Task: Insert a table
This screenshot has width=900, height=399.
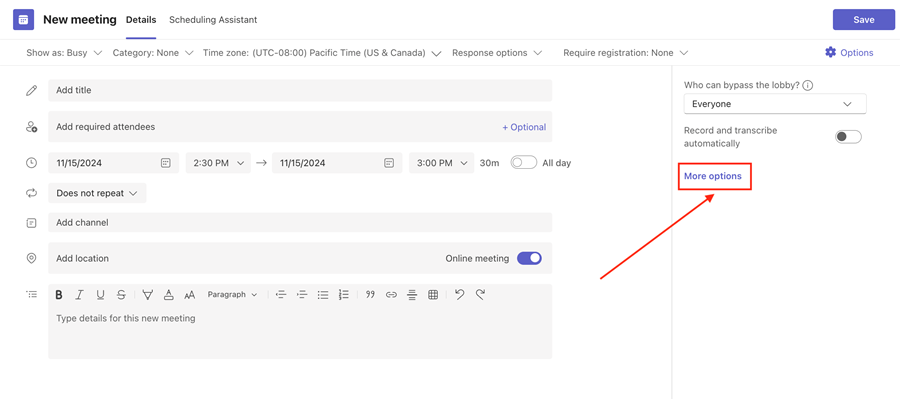Action: [433, 295]
